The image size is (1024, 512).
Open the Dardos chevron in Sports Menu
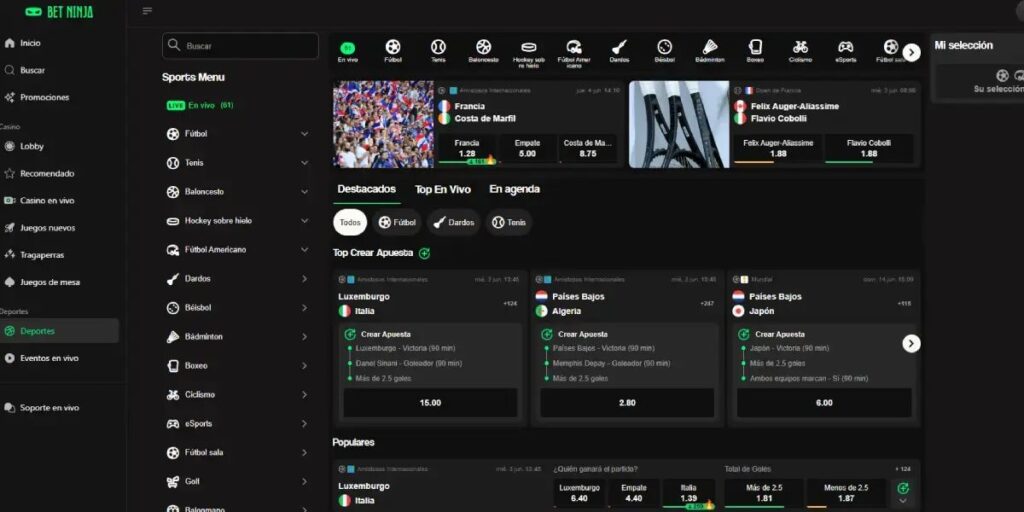[304, 279]
